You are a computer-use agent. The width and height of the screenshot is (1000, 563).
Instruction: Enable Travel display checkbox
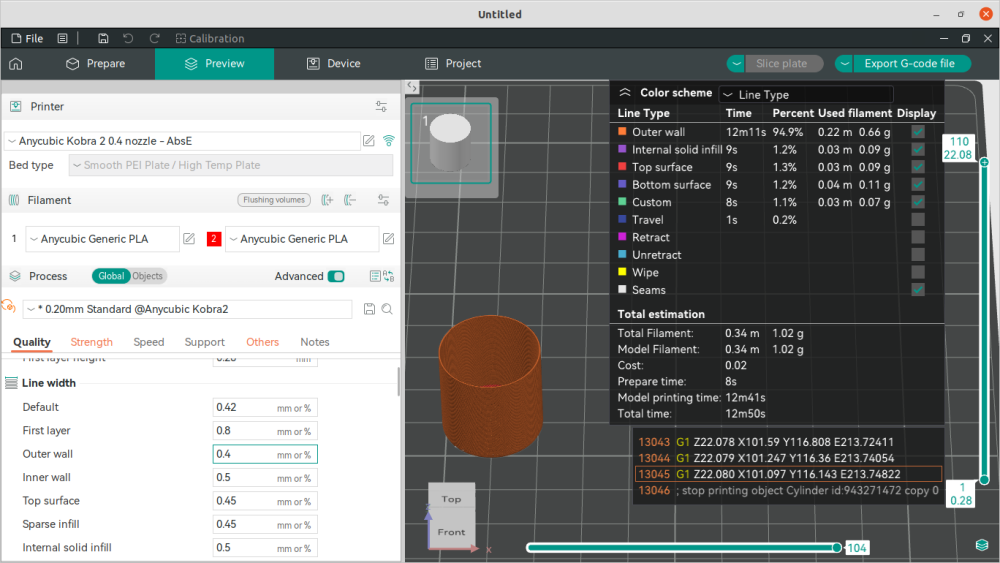tap(918, 219)
